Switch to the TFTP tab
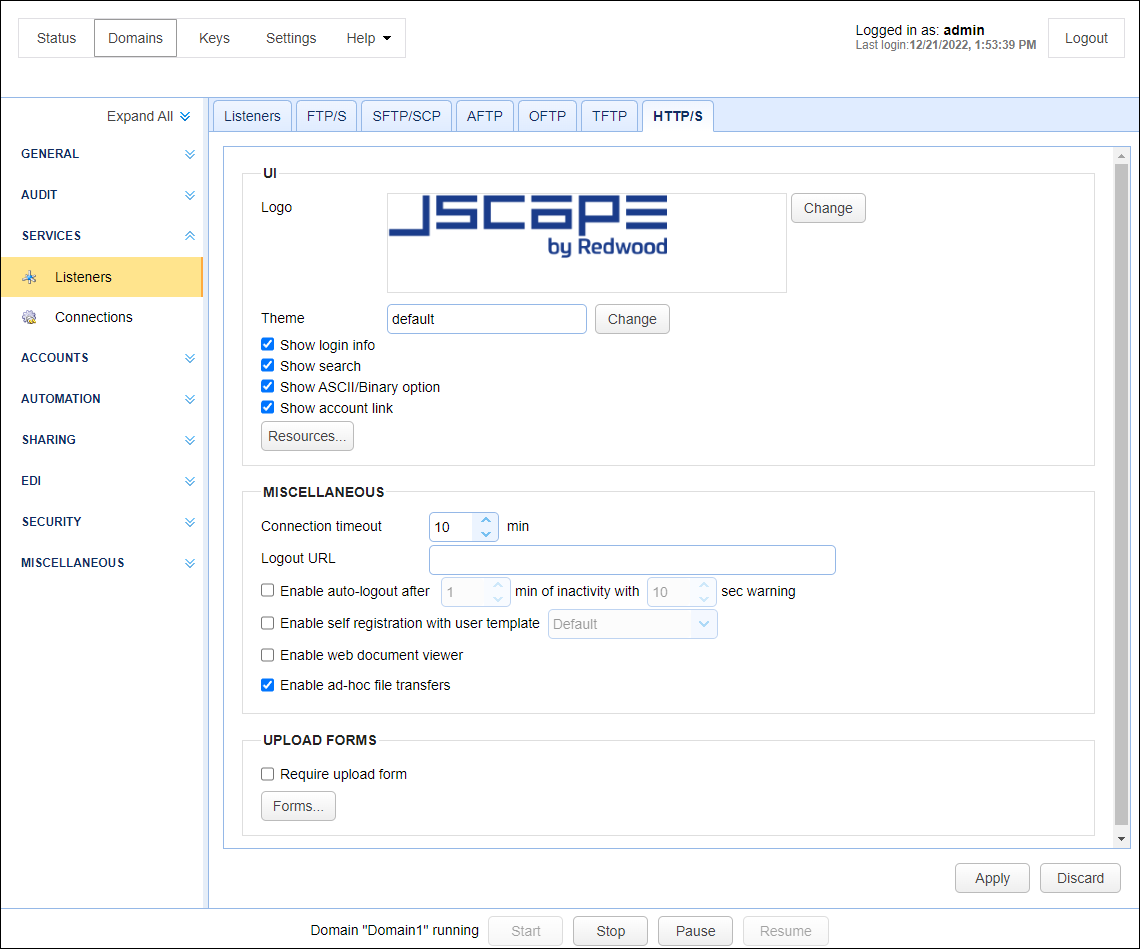Screen dimensions: 1140x949 609,116
